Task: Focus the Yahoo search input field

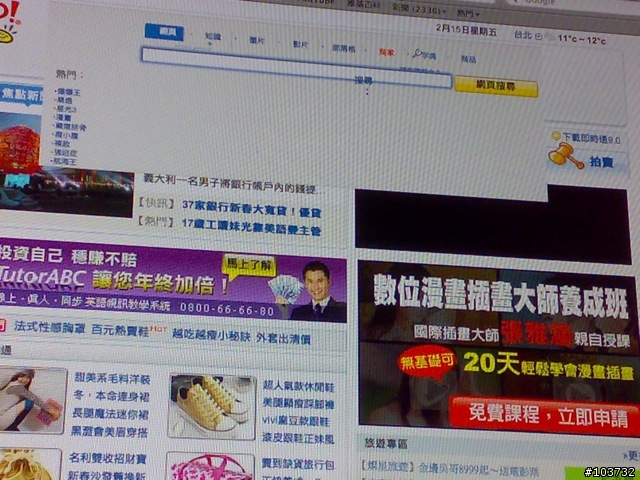Action: point(297,68)
